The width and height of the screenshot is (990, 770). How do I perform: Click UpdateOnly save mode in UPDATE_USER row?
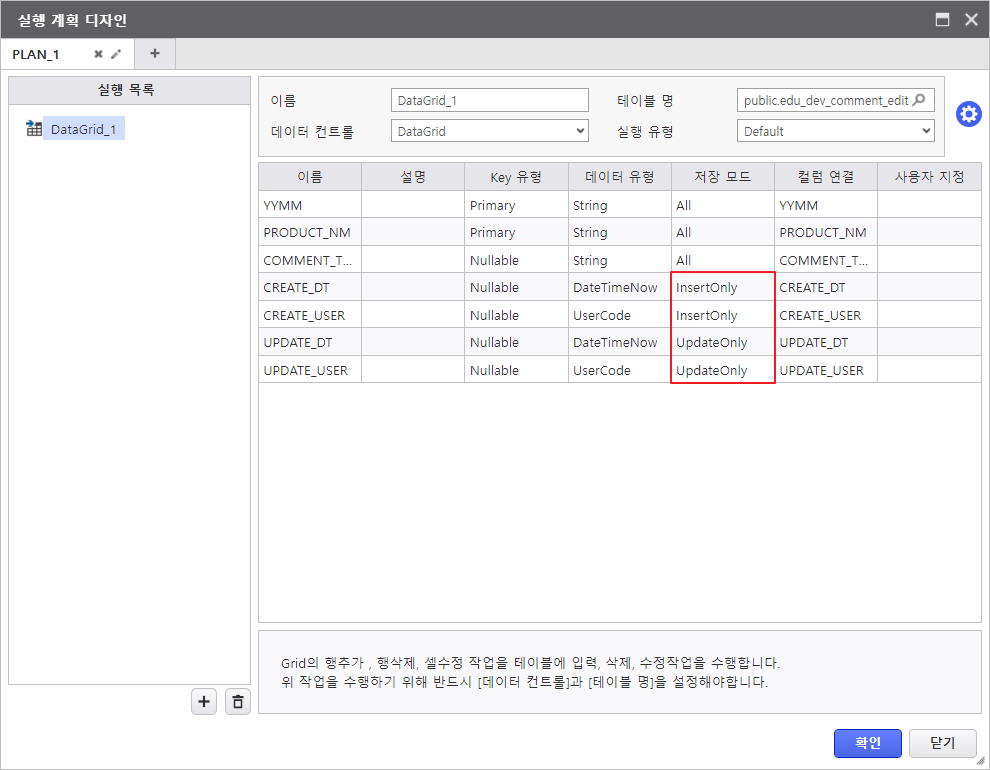723,370
